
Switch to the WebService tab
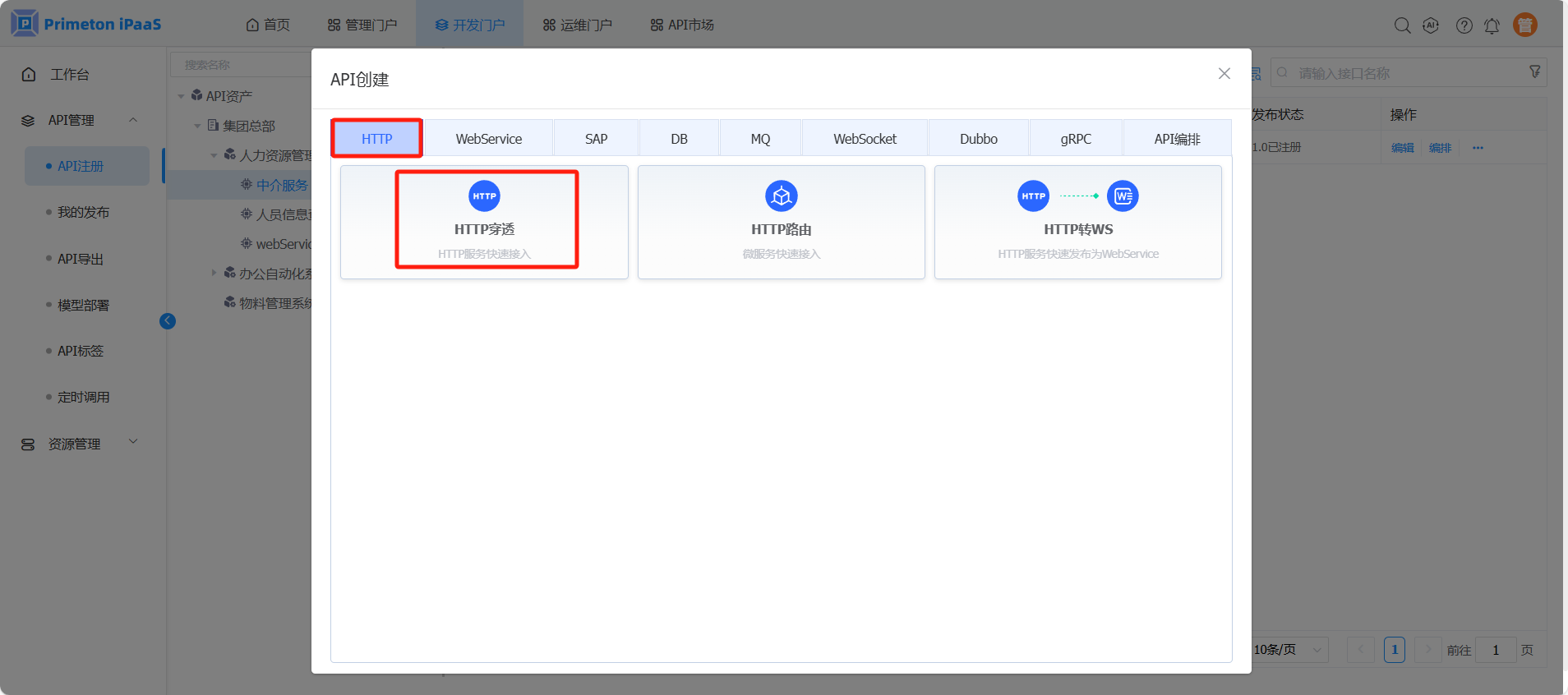[488, 139]
